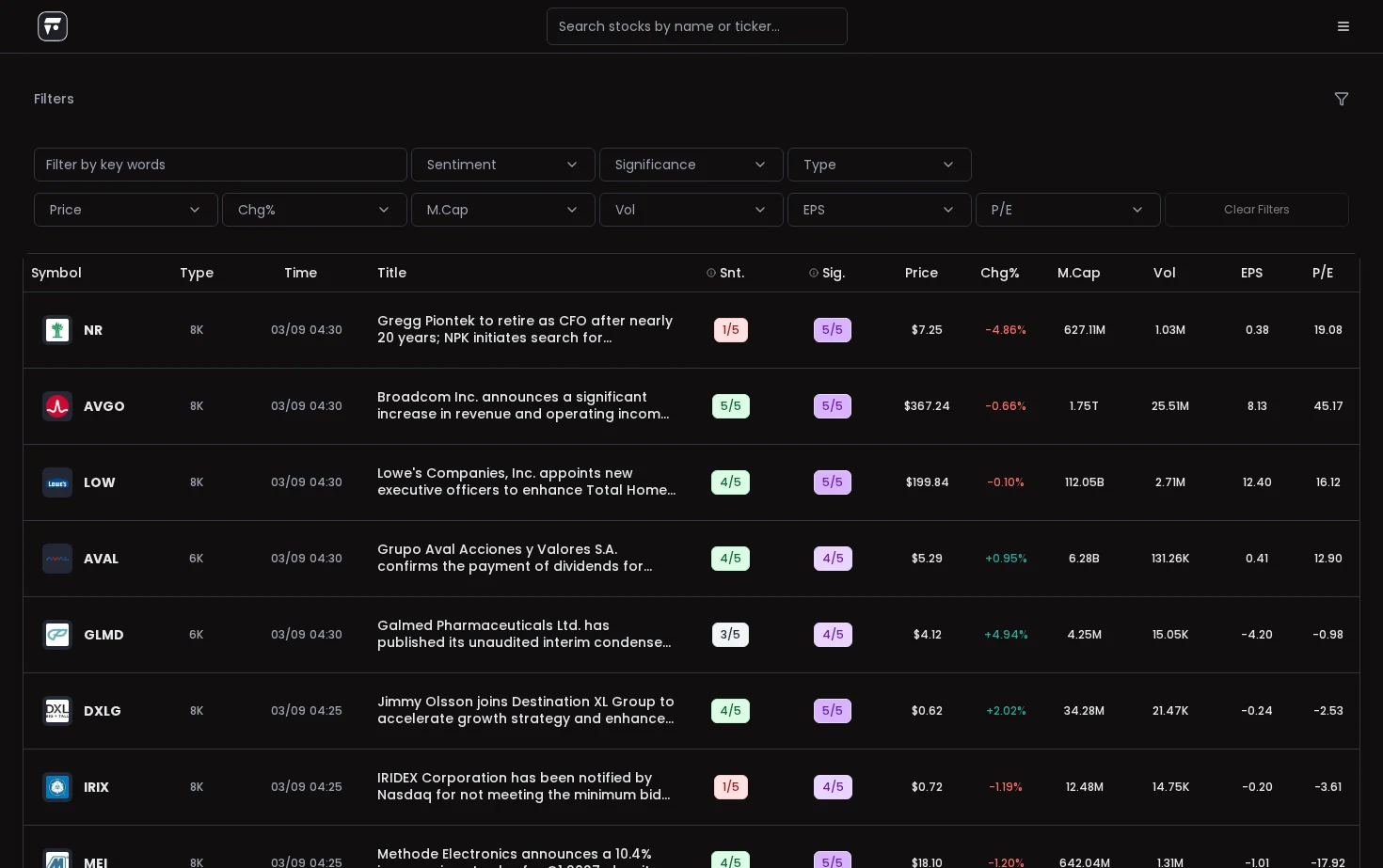Select the IRIX ticker symbol

pyautogui.click(x=97, y=787)
